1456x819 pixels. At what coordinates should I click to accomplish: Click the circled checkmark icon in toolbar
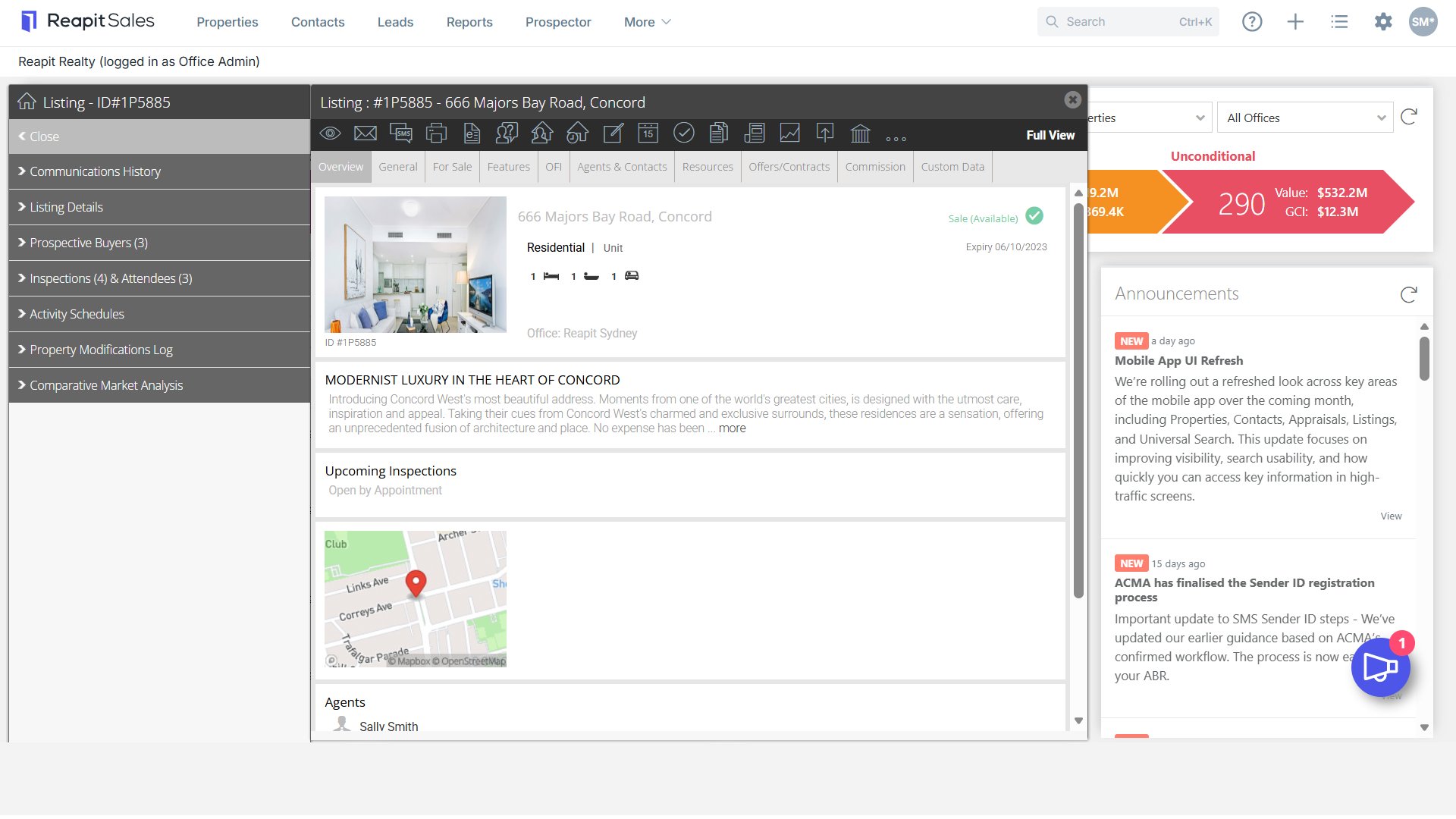click(683, 133)
